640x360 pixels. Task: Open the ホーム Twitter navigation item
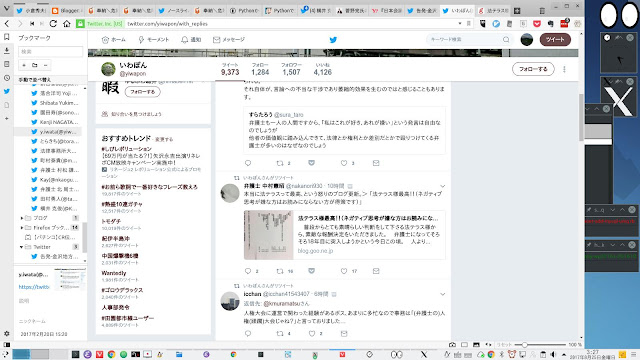click(x=113, y=40)
